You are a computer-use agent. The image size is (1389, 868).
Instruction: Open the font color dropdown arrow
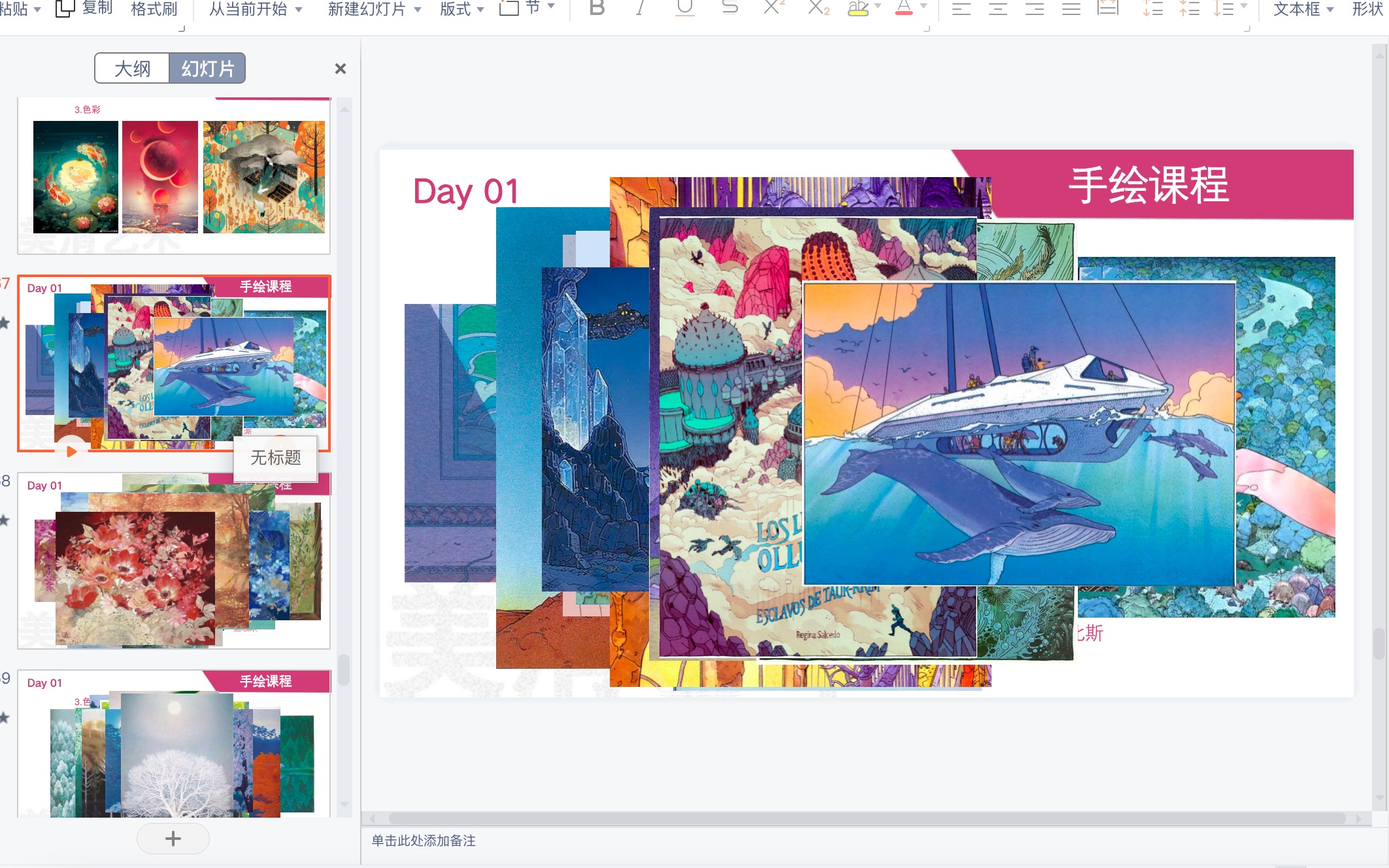[924, 7]
